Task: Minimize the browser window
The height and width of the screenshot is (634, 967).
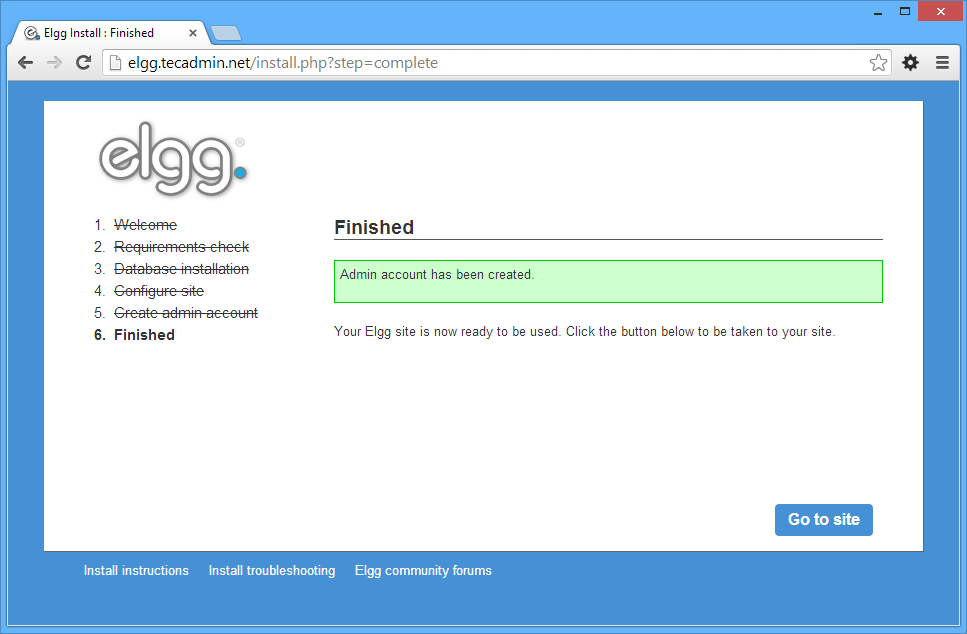Action: coord(878,12)
